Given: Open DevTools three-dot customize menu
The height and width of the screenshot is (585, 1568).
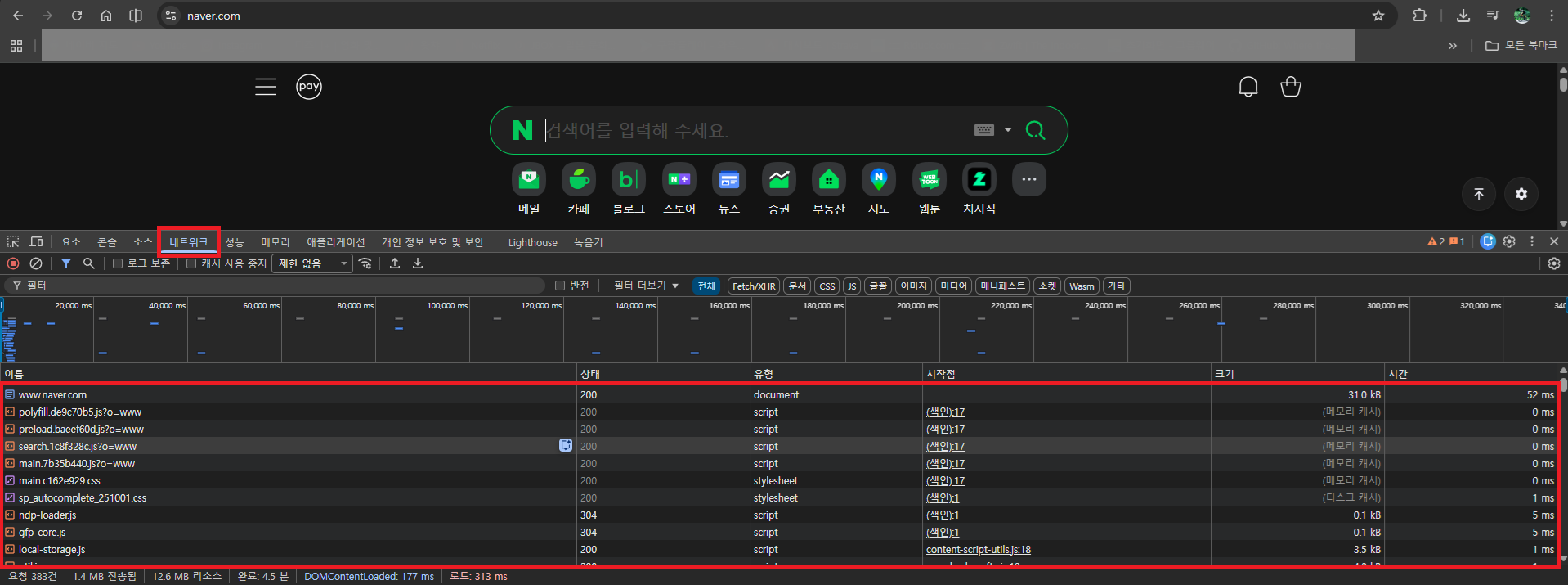Looking at the screenshot, I should tap(1532, 241).
